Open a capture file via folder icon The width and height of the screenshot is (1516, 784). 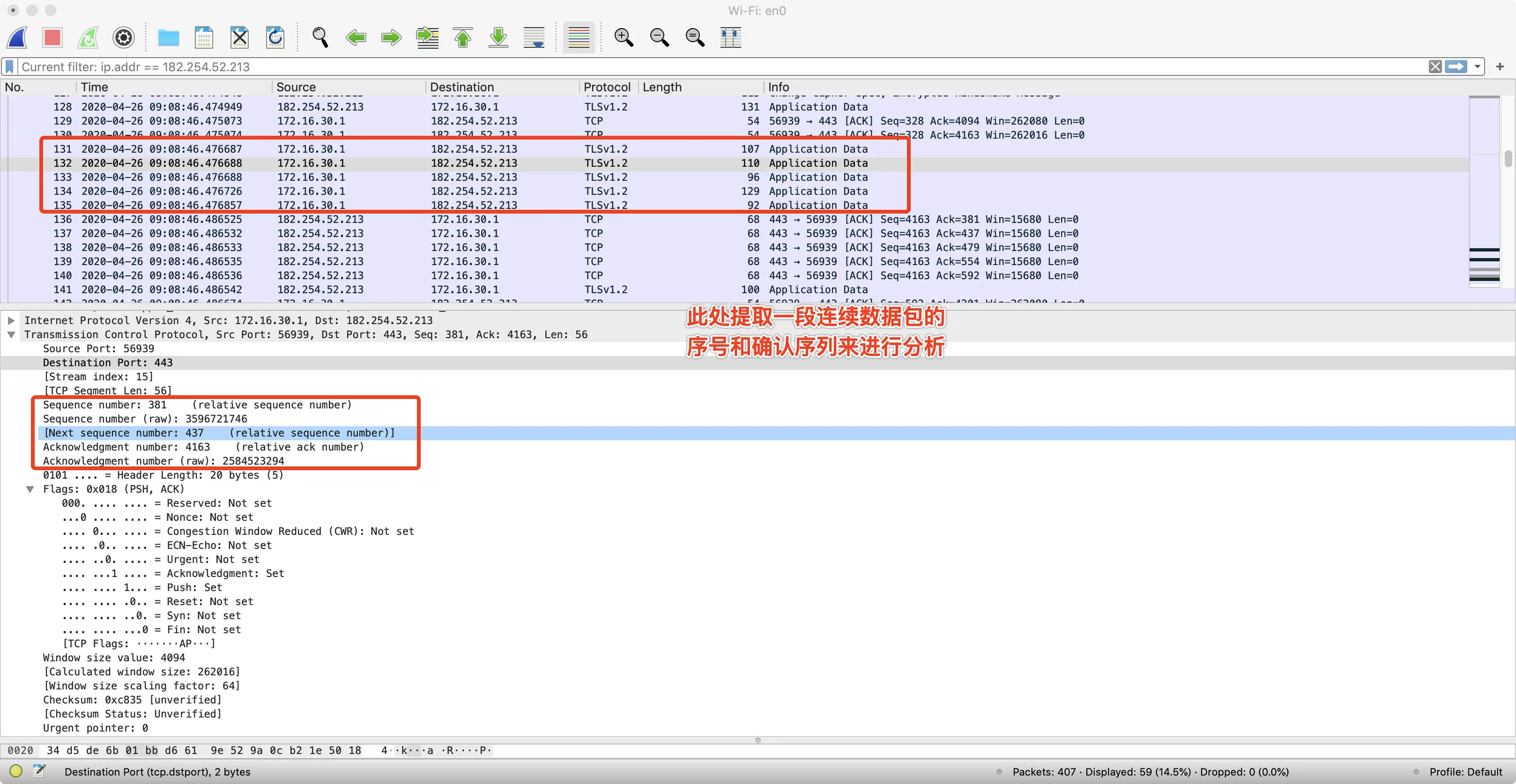[x=168, y=38]
